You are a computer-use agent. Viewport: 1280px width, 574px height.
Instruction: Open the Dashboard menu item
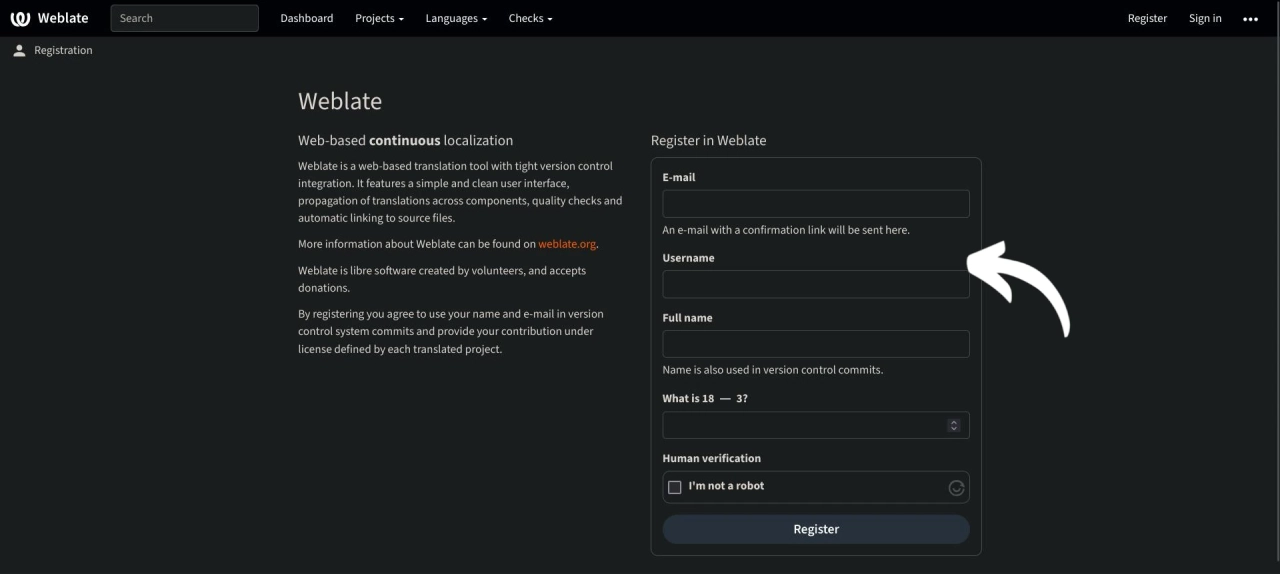307,18
